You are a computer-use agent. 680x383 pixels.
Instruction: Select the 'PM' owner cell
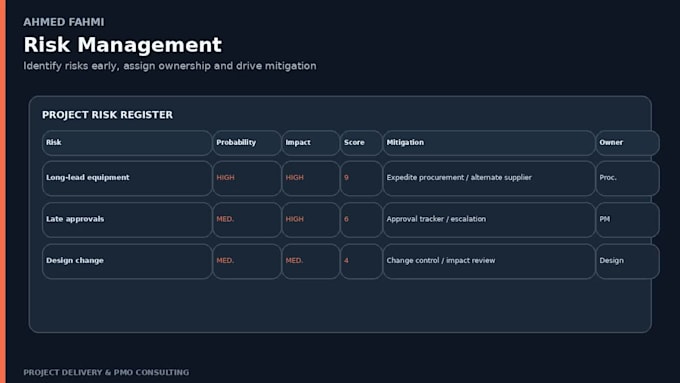coord(628,220)
